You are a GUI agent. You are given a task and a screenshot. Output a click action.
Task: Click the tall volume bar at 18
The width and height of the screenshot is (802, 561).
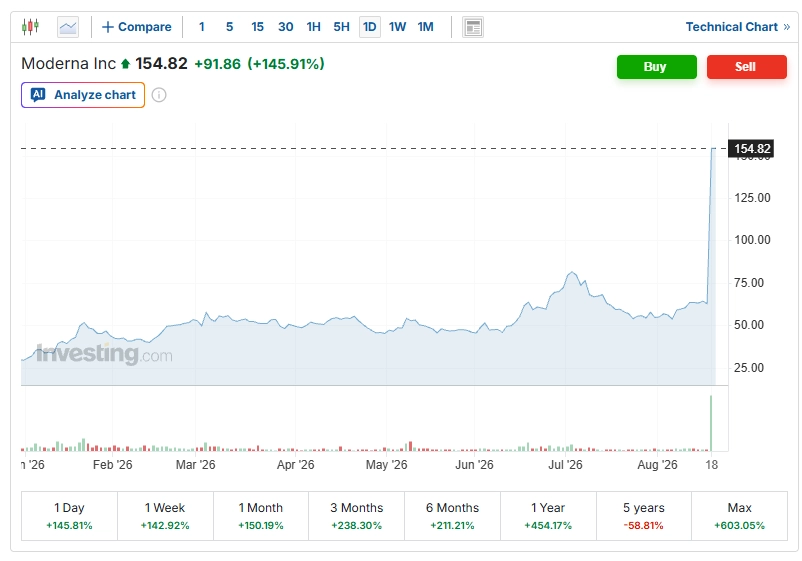[711, 423]
